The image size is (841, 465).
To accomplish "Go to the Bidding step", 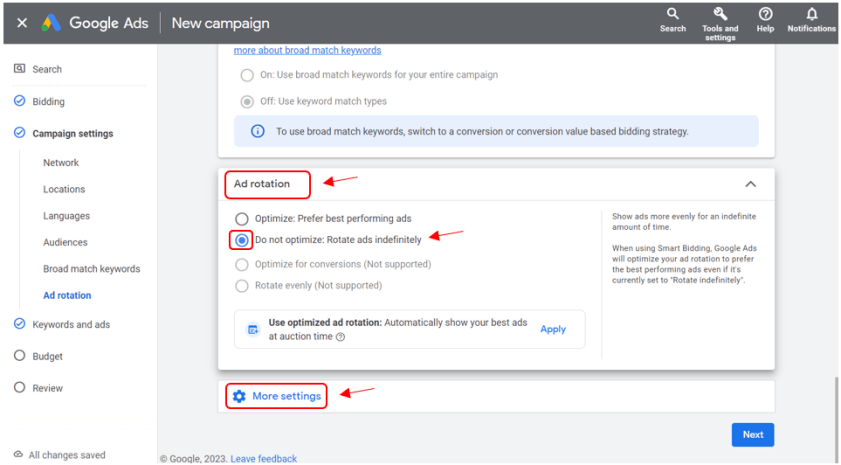I will pyautogui.click(x=48, y=101).
